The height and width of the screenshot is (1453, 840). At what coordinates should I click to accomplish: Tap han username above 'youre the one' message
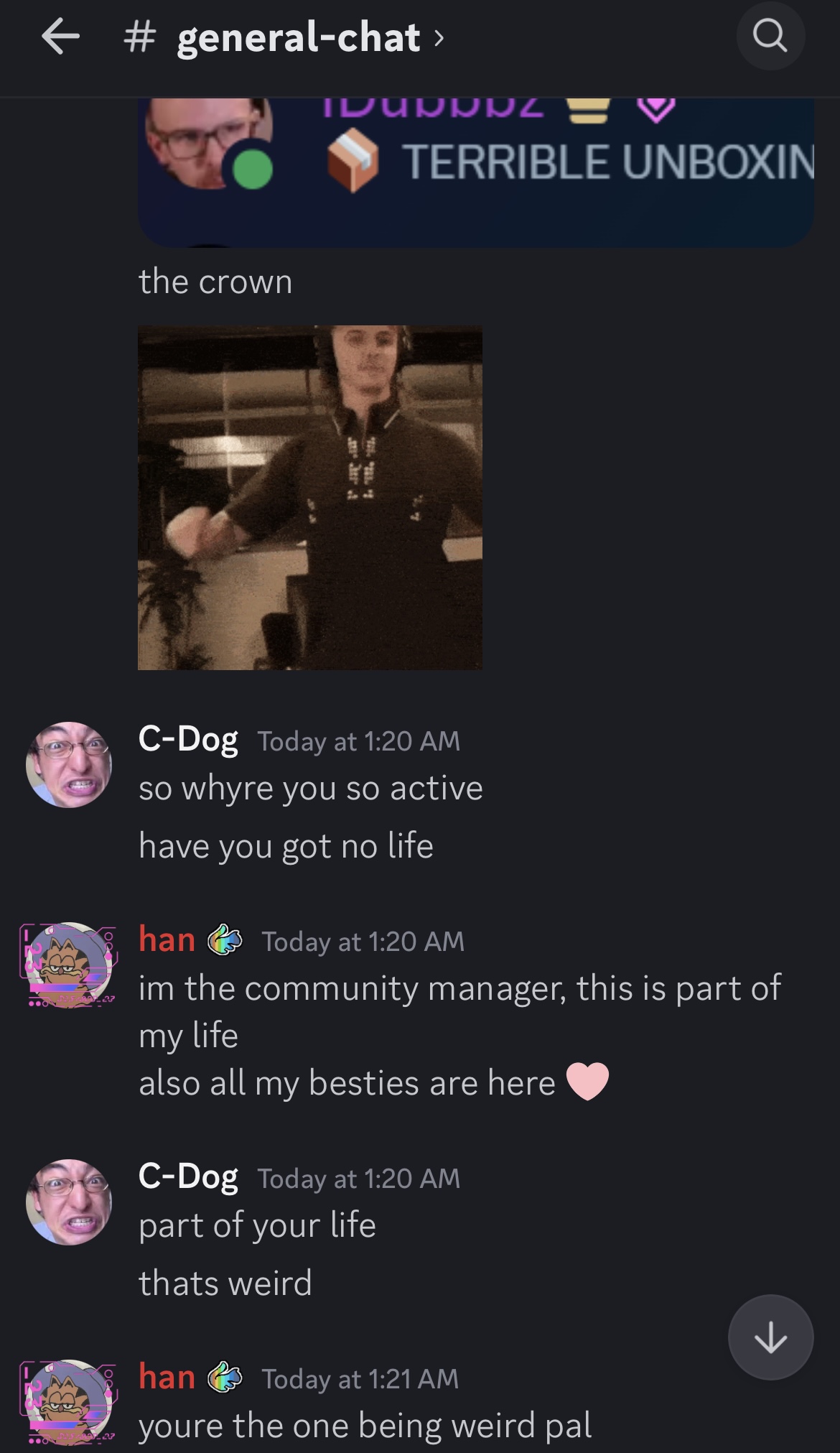(x=167, y=1376)
